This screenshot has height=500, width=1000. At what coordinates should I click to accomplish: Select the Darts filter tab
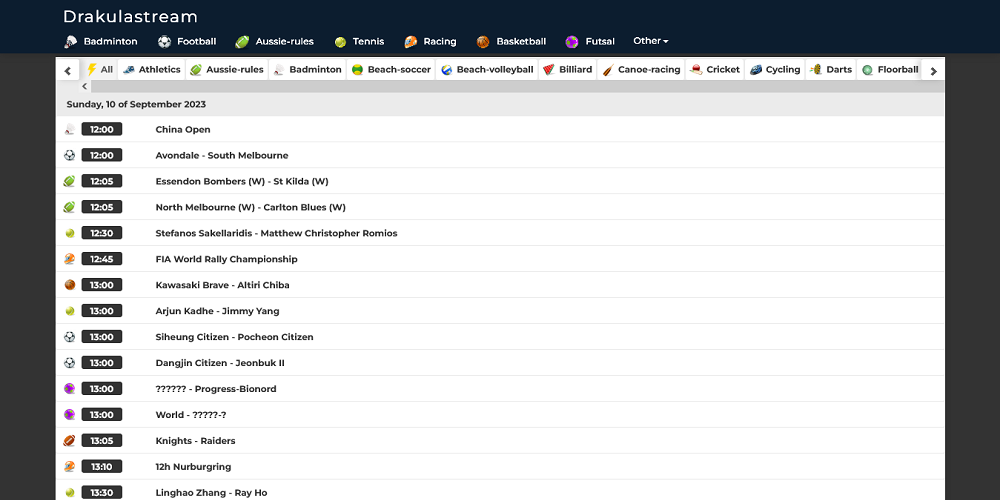pos(831,70)
